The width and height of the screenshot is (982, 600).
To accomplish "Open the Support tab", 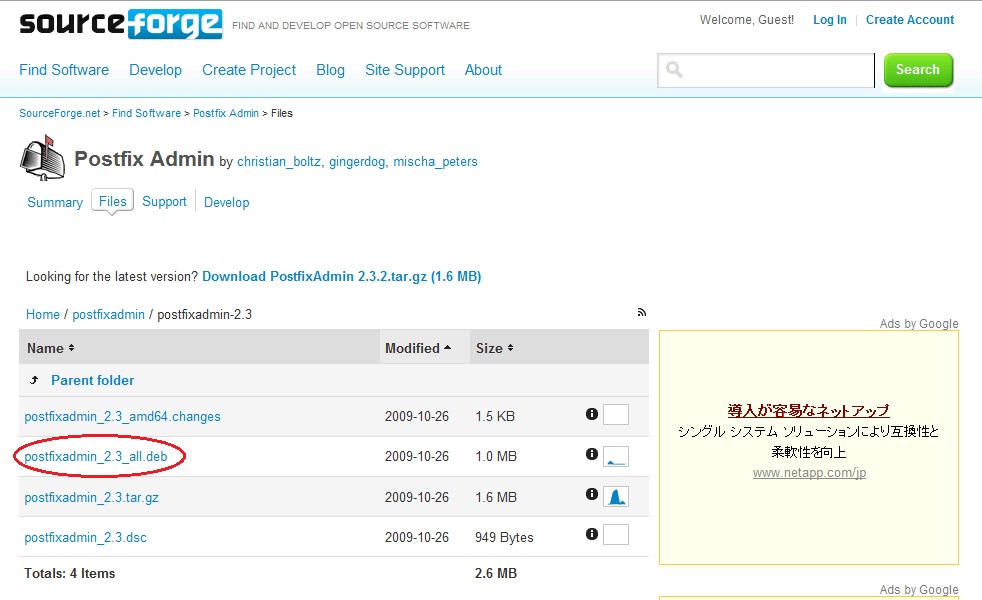I will tap(164, 201).
